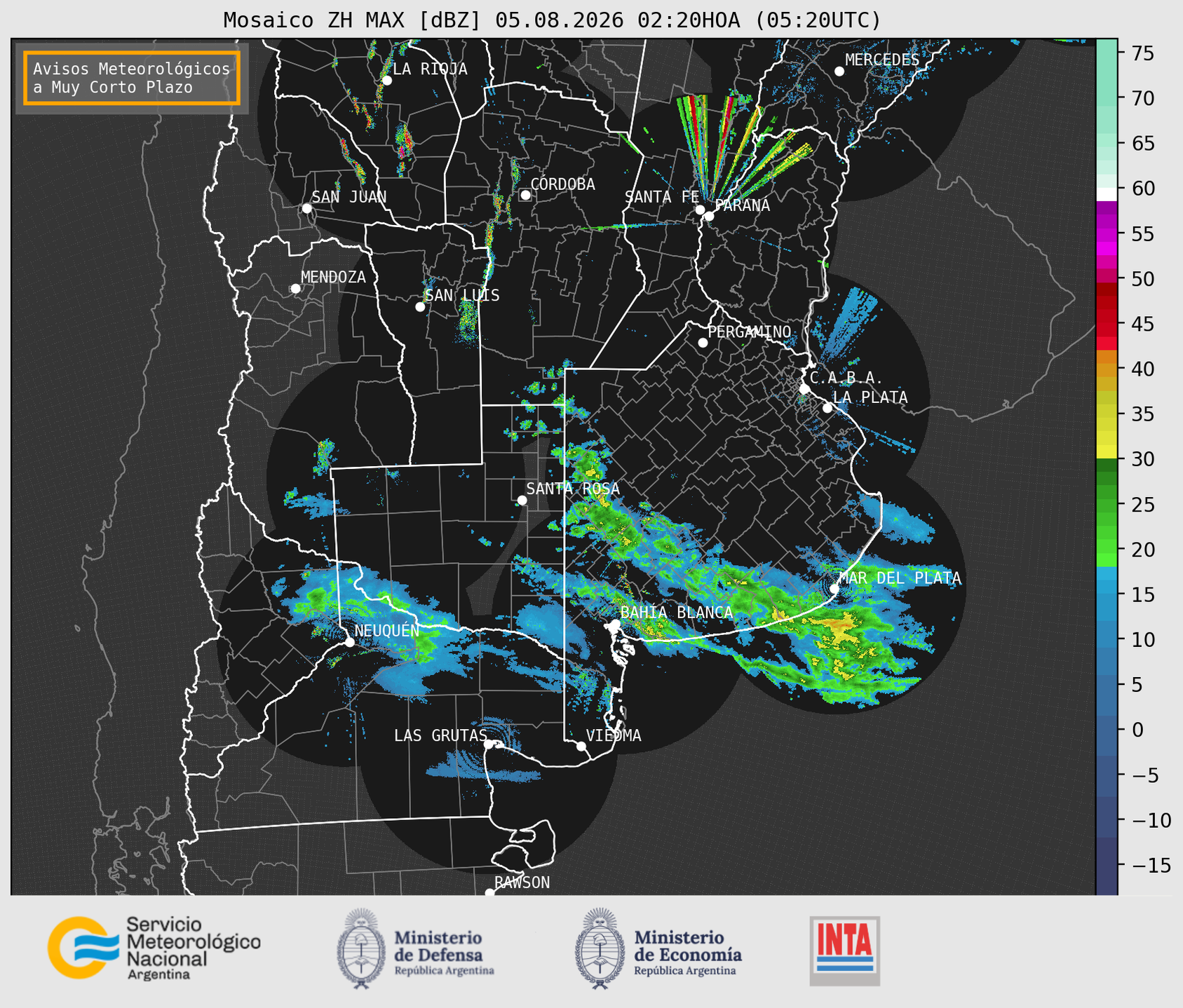Click the 50 dBZ red color band
The image size is (1183, 1008).
coord(1107,276)
